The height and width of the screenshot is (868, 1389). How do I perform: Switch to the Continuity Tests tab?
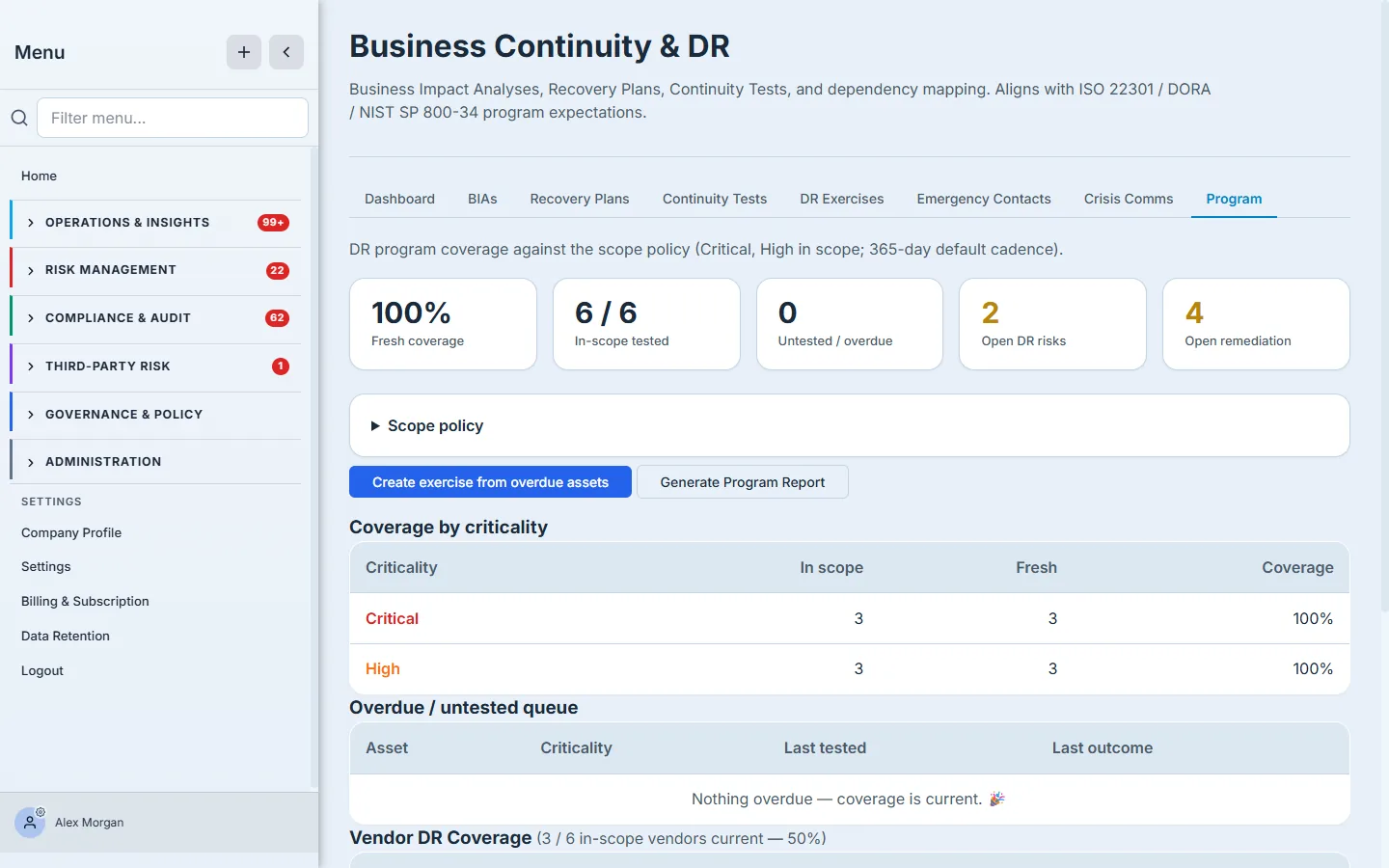point(715,199)
